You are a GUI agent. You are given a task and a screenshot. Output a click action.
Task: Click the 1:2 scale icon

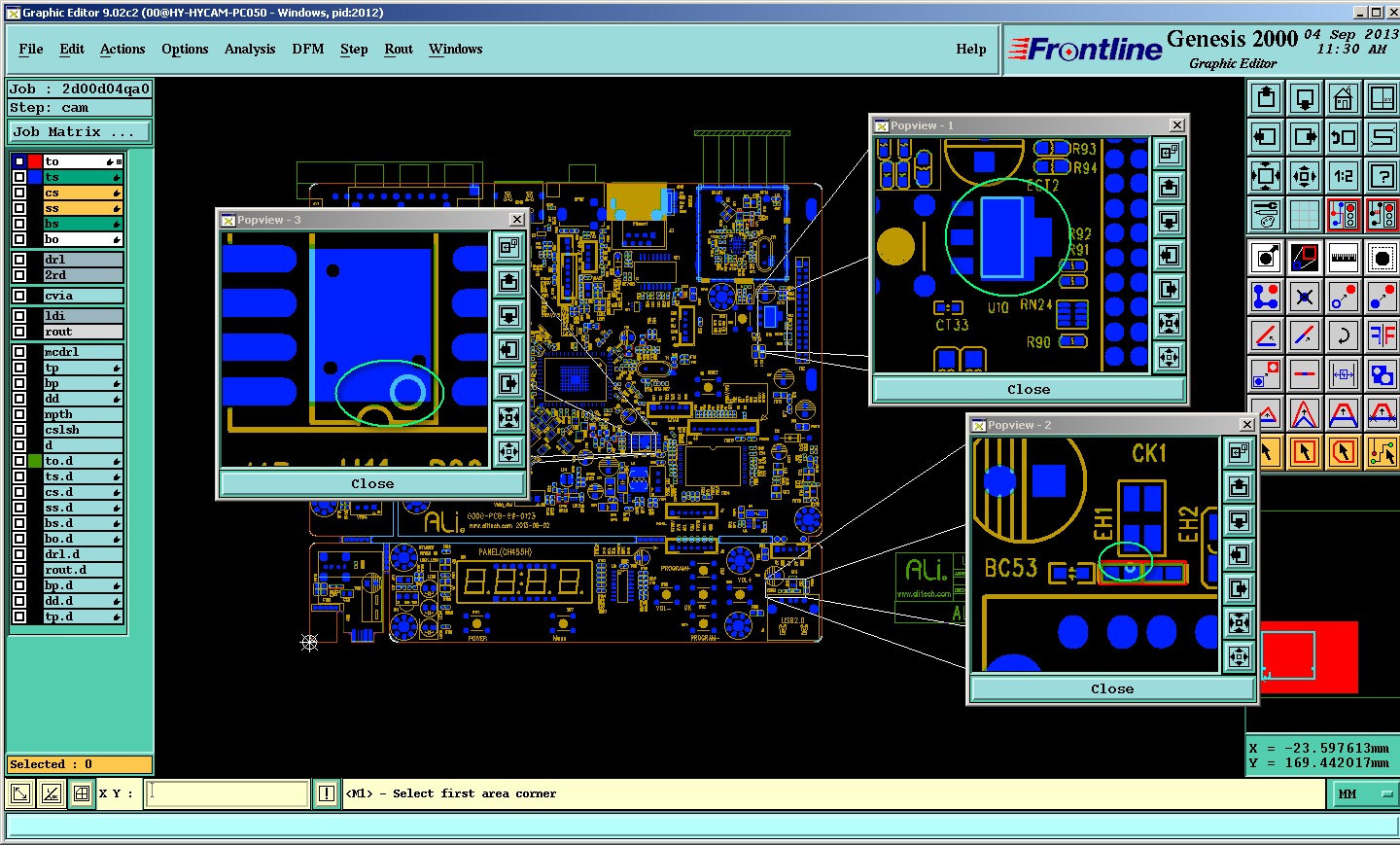coord(1344,176)
